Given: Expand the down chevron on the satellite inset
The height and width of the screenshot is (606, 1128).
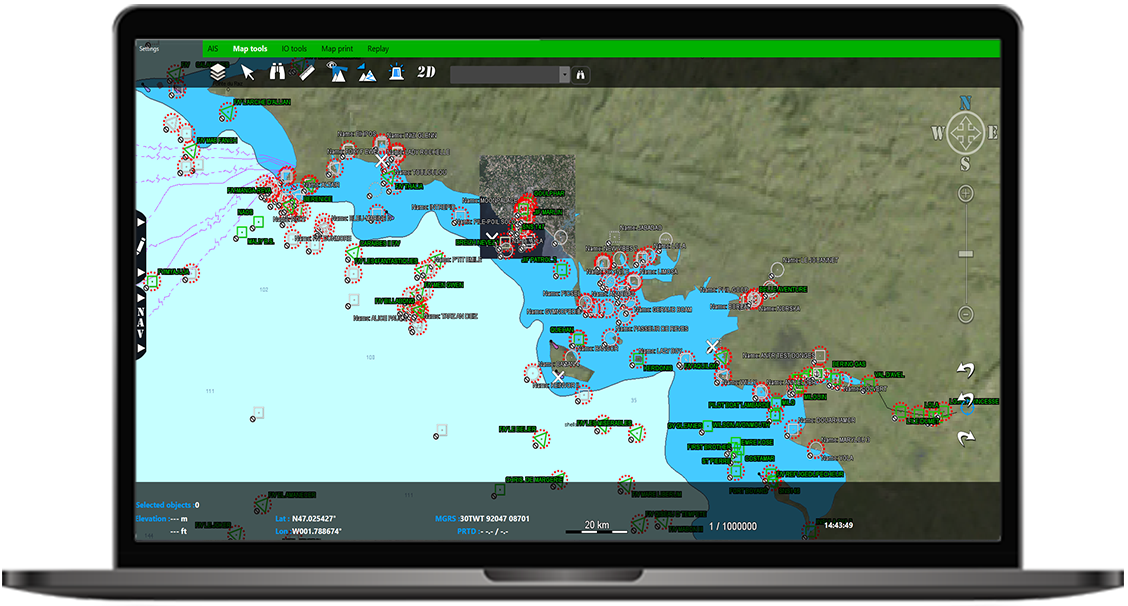Looking at the screenshot, I should [492, 238].
